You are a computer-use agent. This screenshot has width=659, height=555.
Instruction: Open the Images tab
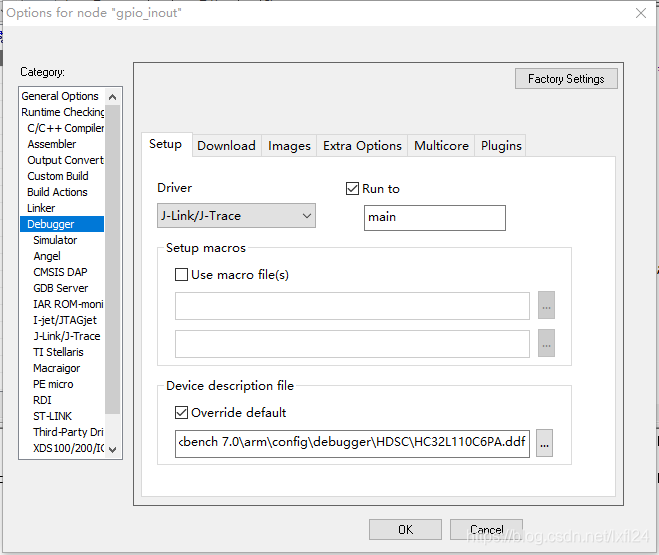289,146
